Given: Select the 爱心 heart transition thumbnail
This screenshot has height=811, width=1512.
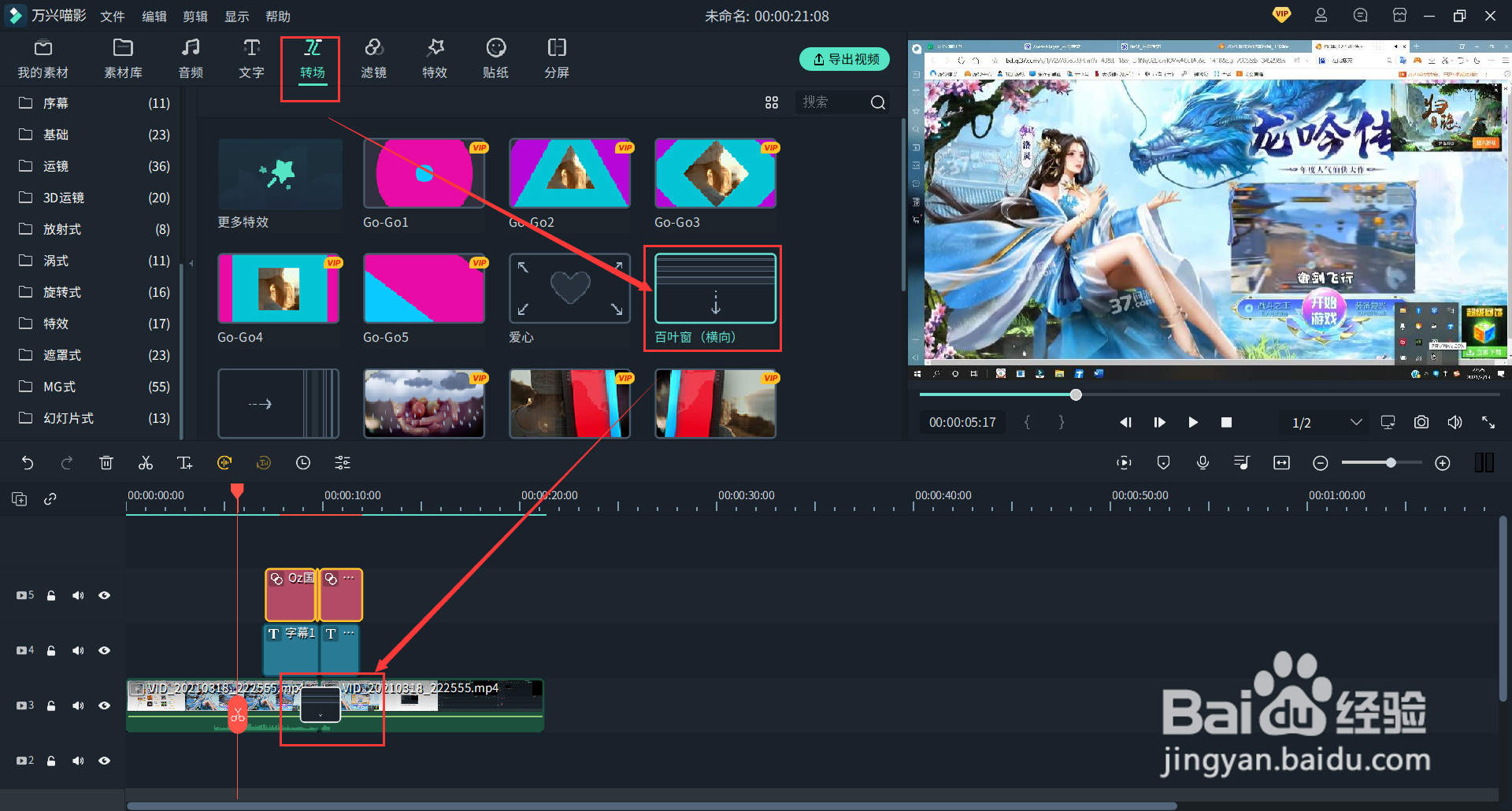Looking at the screenshot, I should [569, 288].
